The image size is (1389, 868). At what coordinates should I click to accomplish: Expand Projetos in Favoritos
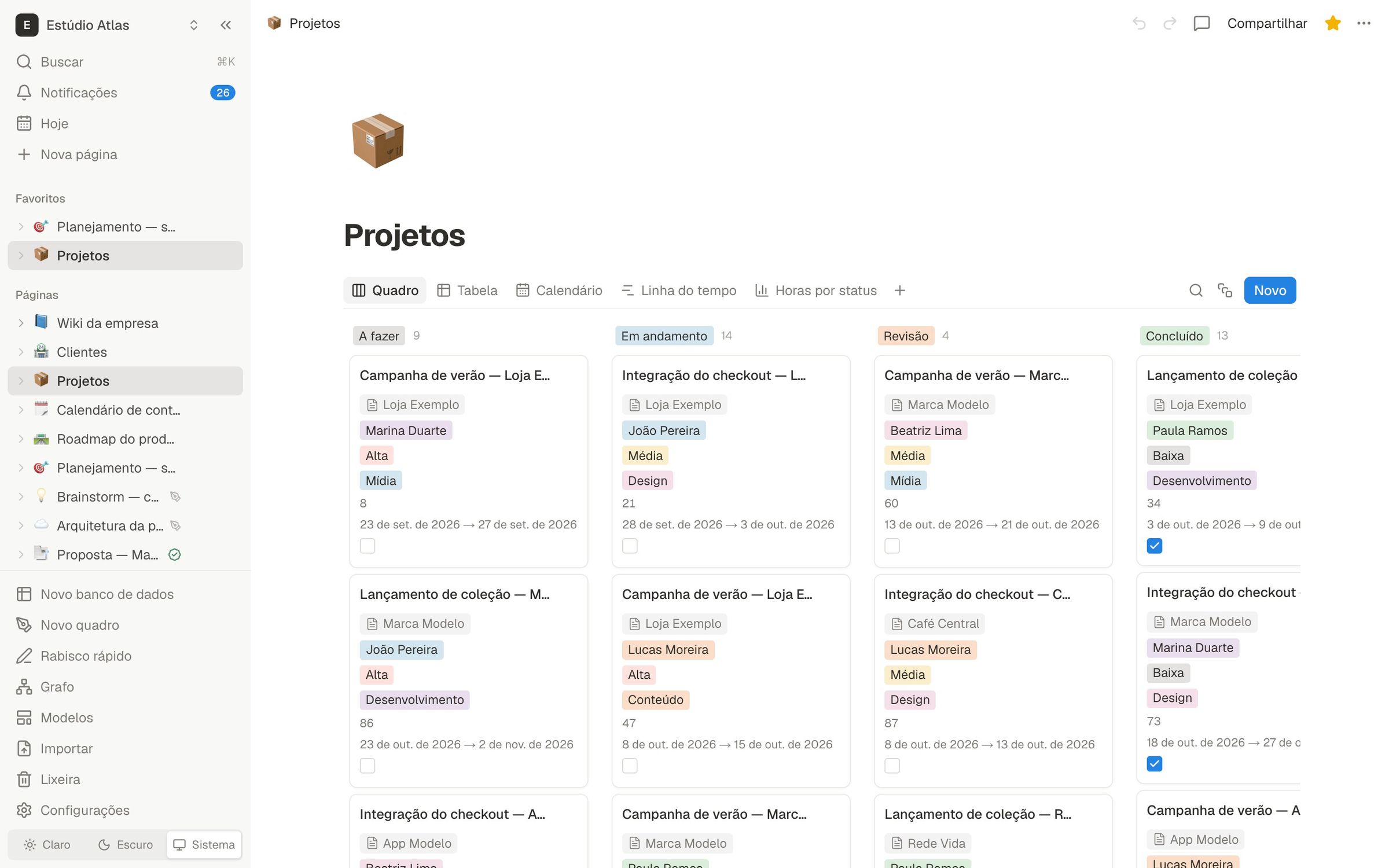tap(21, 256)
